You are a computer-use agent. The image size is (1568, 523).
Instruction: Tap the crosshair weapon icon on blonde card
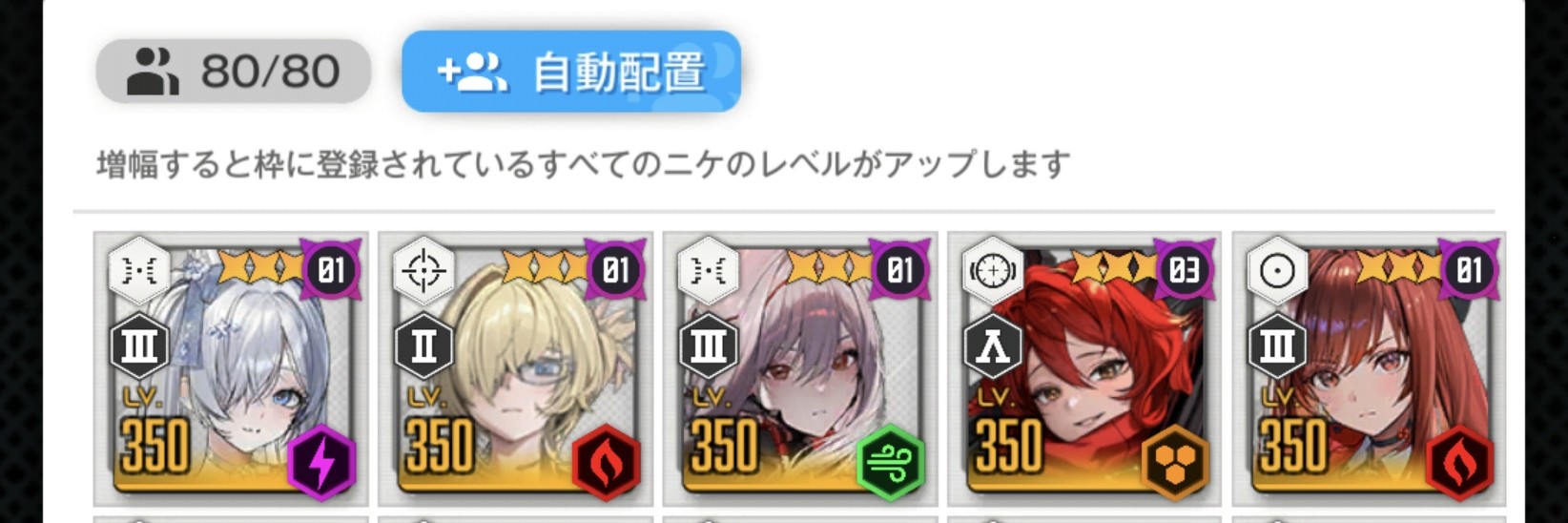pyautogui.click(x=423, y=271)
